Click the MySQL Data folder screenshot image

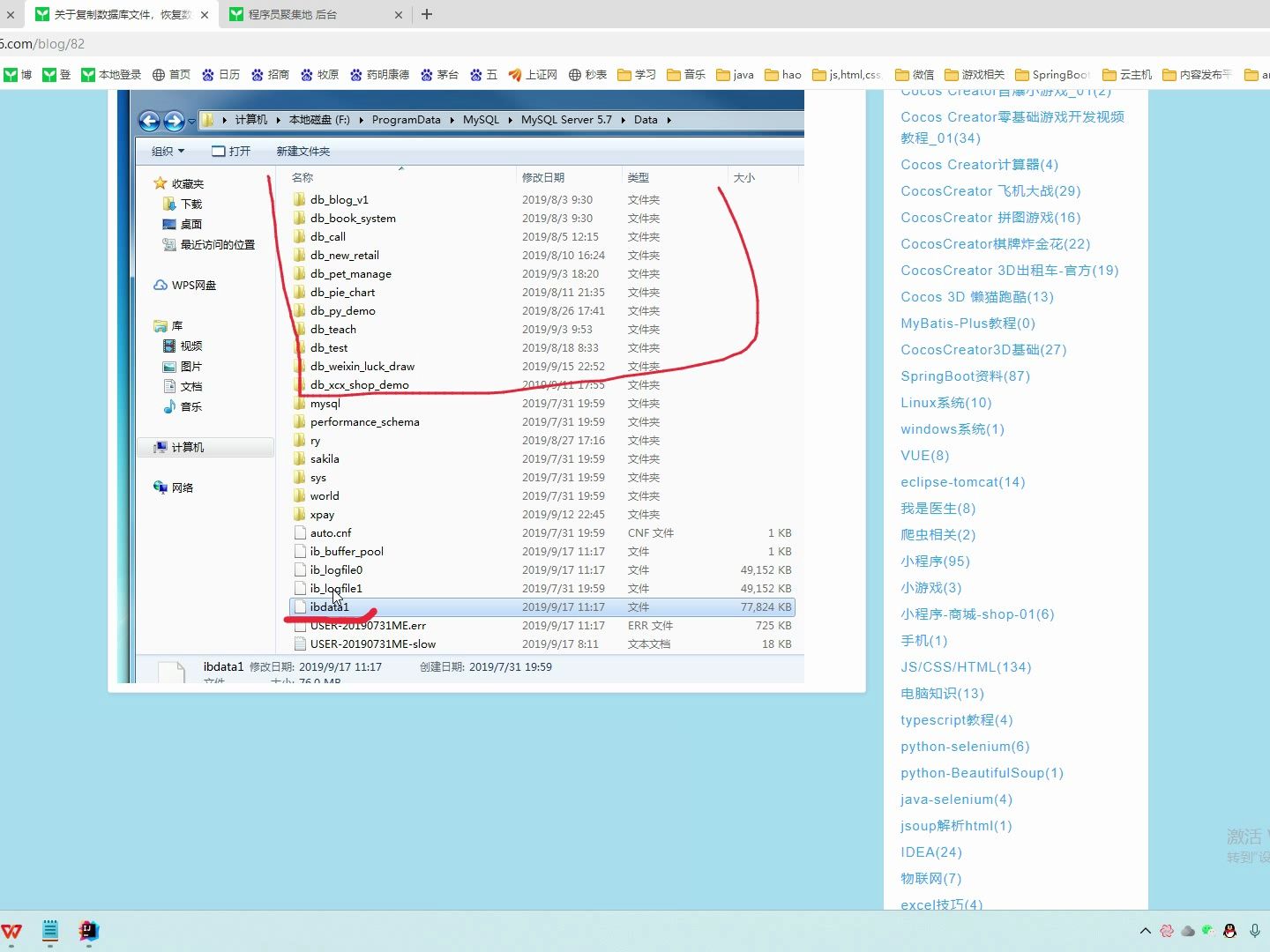461,386
